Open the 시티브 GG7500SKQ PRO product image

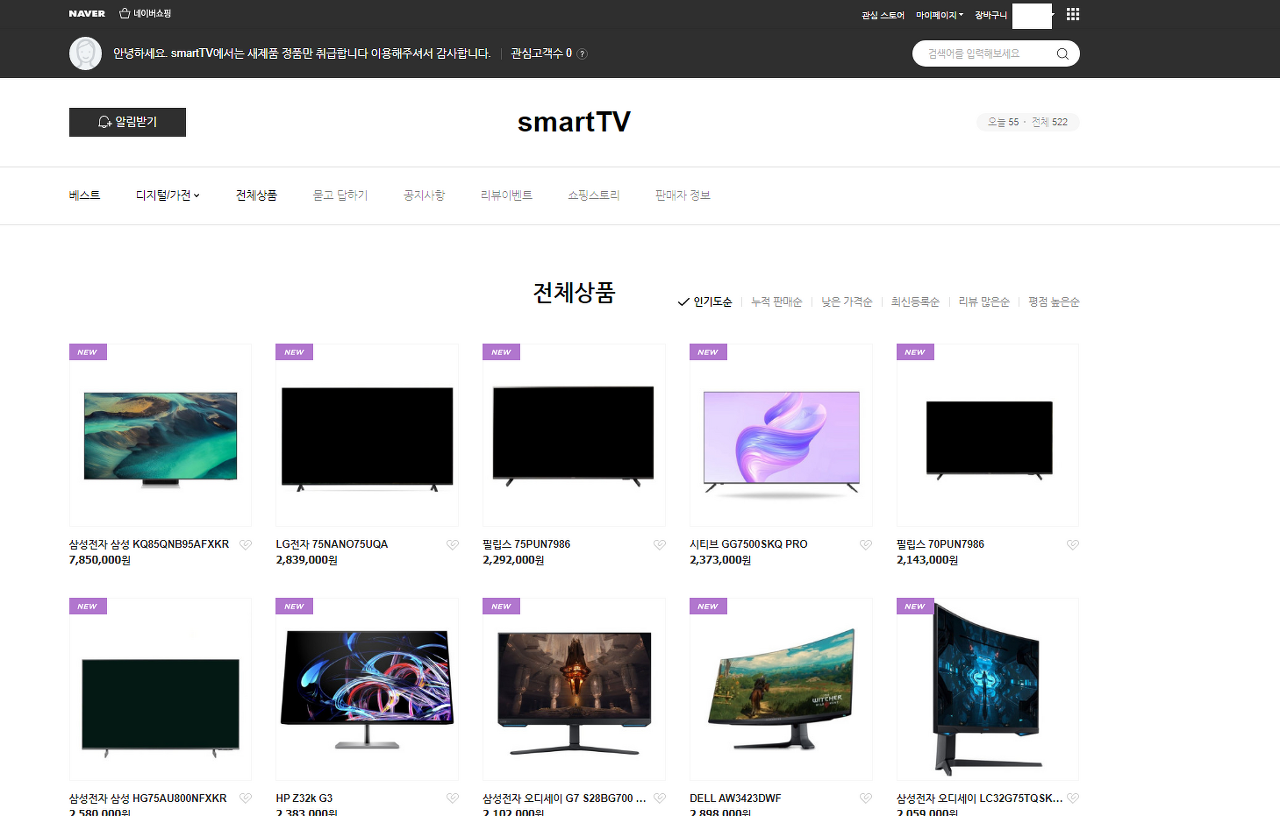[781, 435]
